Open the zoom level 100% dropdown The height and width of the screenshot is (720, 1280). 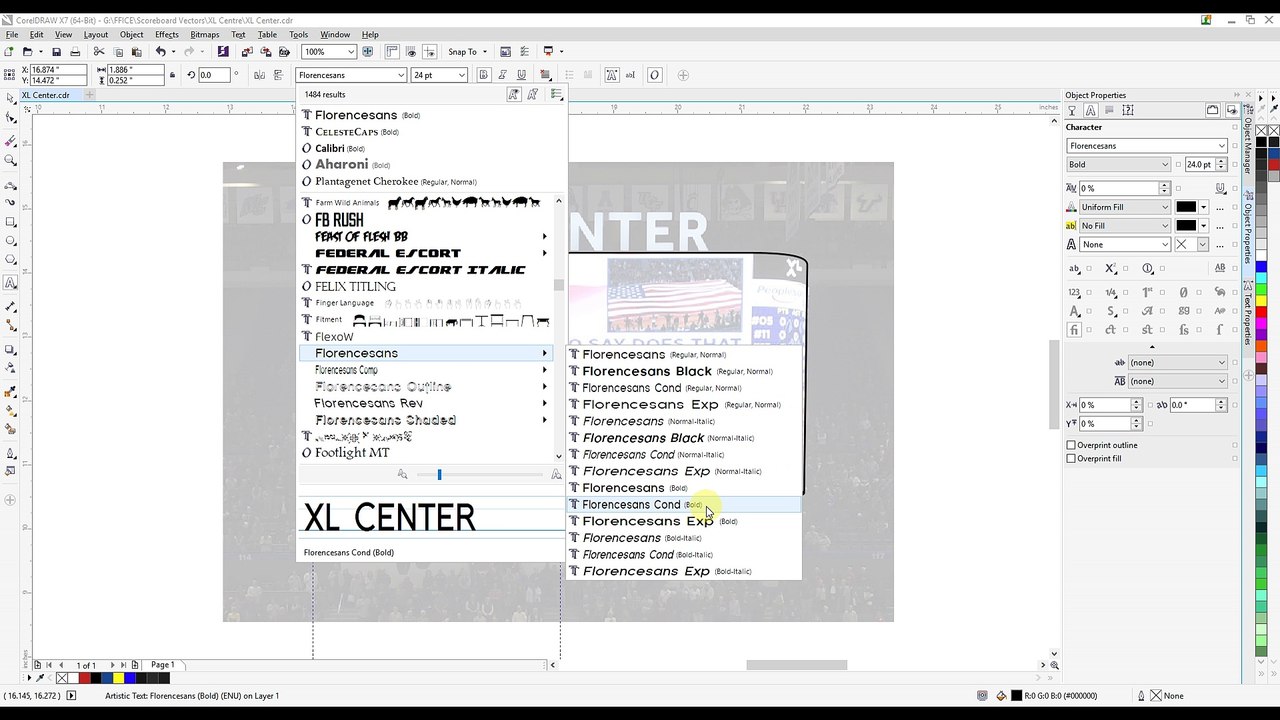[x=351, y=52]
